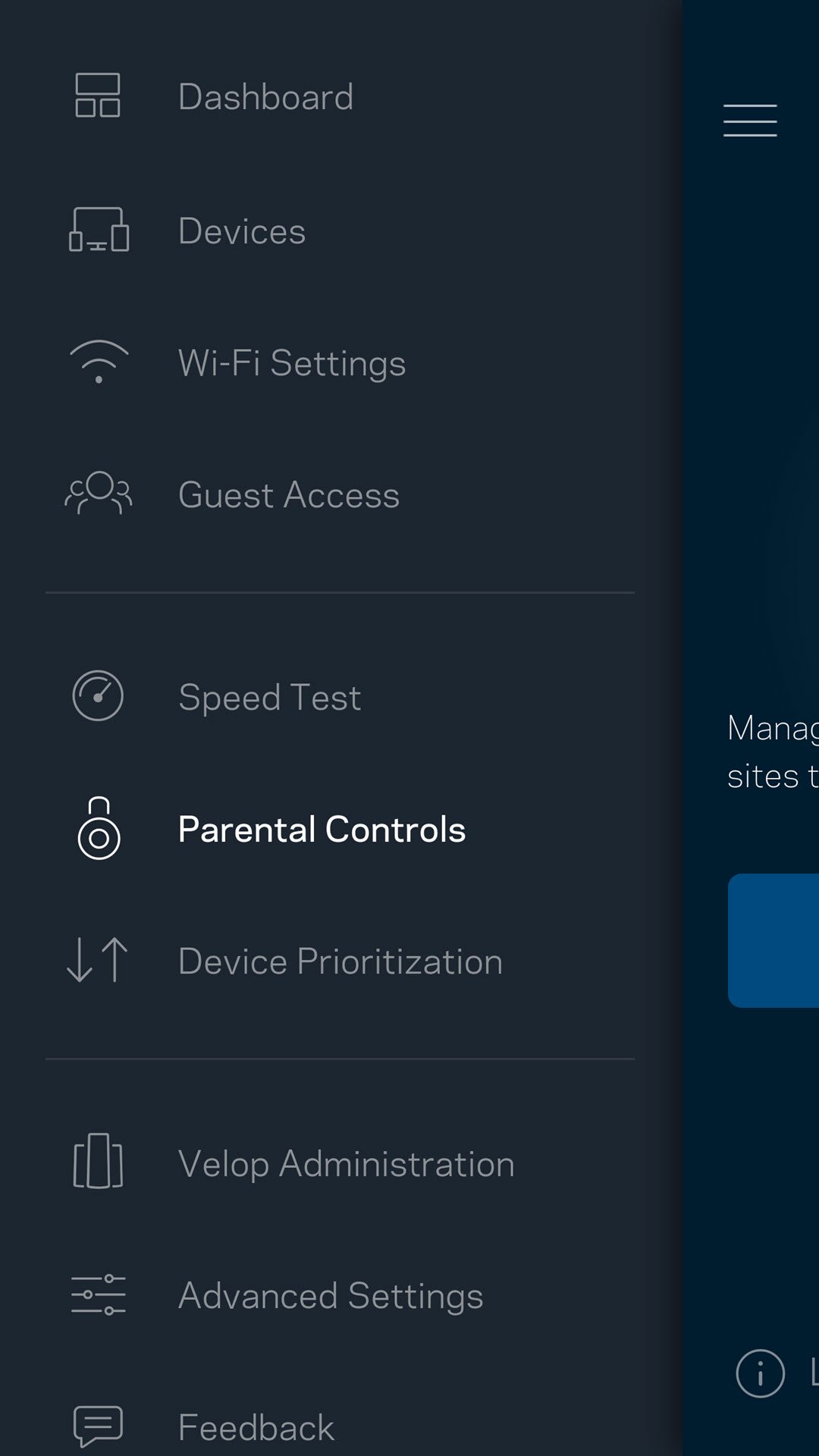The height and width of the screenshot is (1456, 819).
Task: Click the Devices icon in the sidebar
Action: pos(99,230)
